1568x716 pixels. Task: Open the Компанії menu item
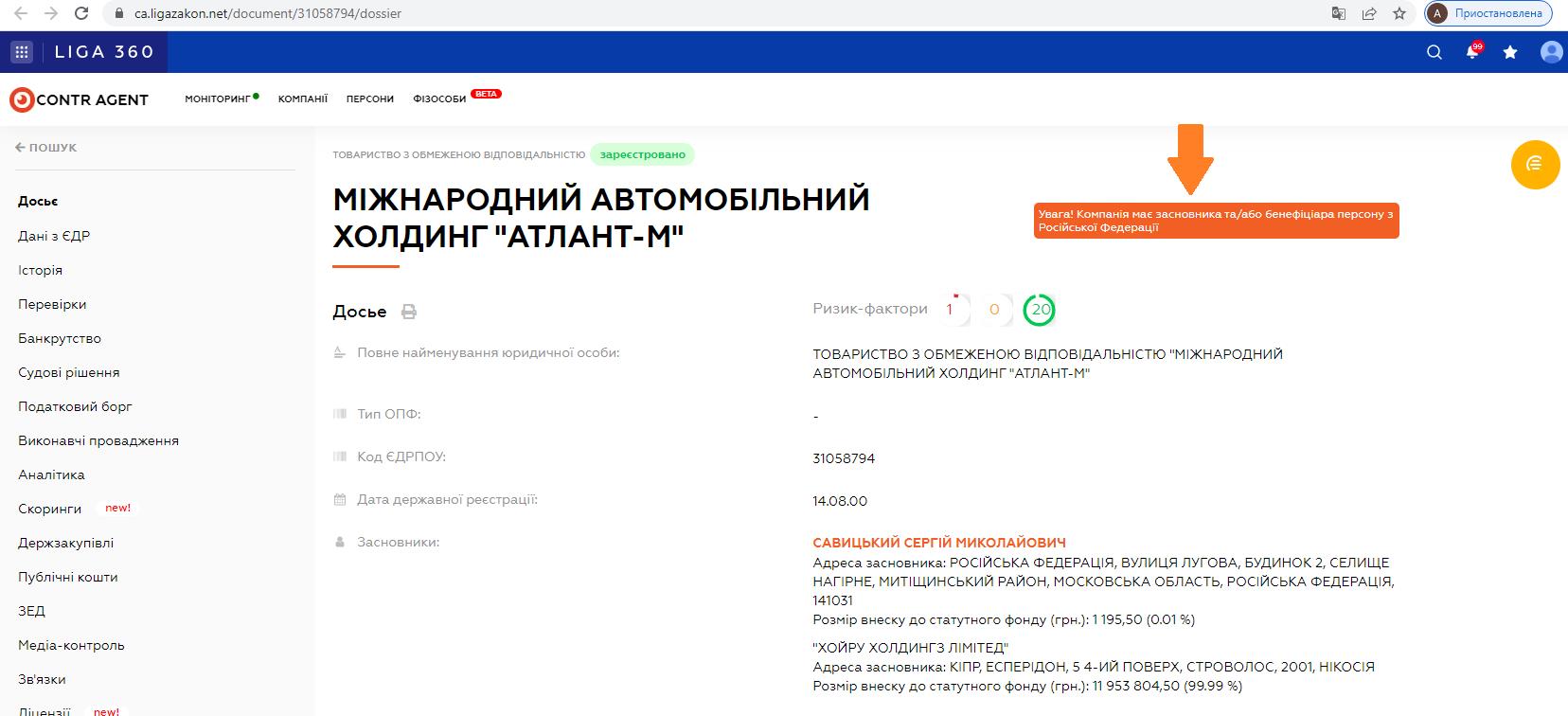[303, 98]
